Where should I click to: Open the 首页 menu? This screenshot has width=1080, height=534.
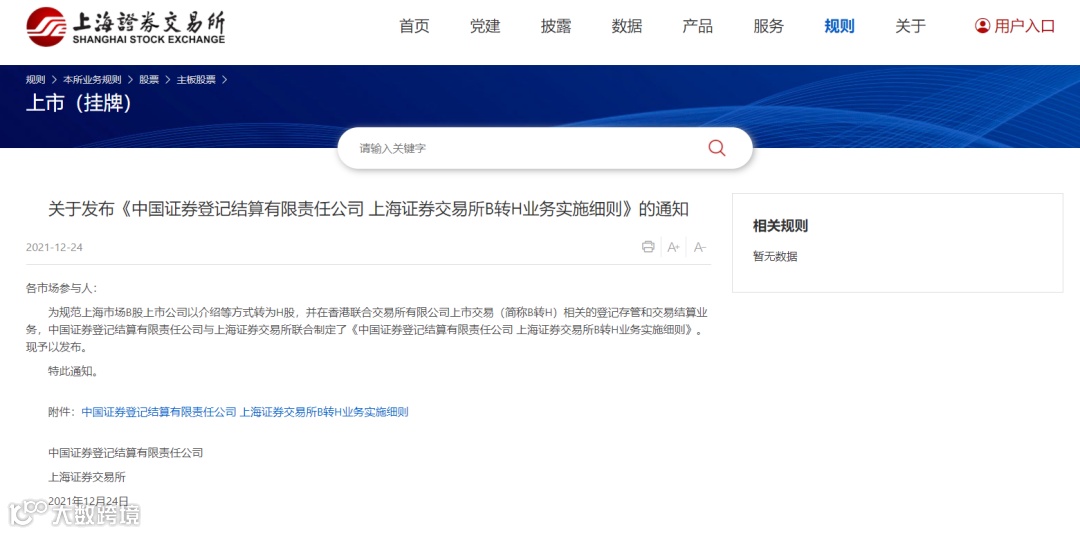(414, 26)
